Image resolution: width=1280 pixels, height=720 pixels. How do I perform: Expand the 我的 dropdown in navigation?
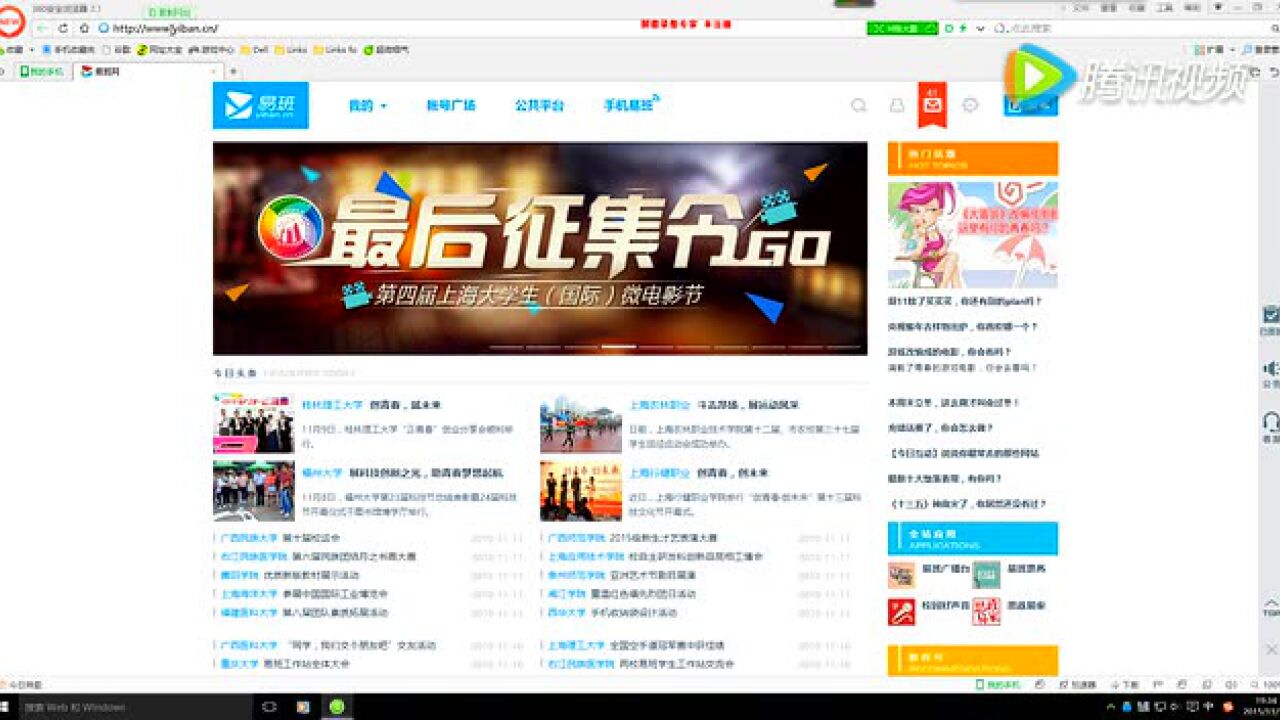click(x=367, y=105)
